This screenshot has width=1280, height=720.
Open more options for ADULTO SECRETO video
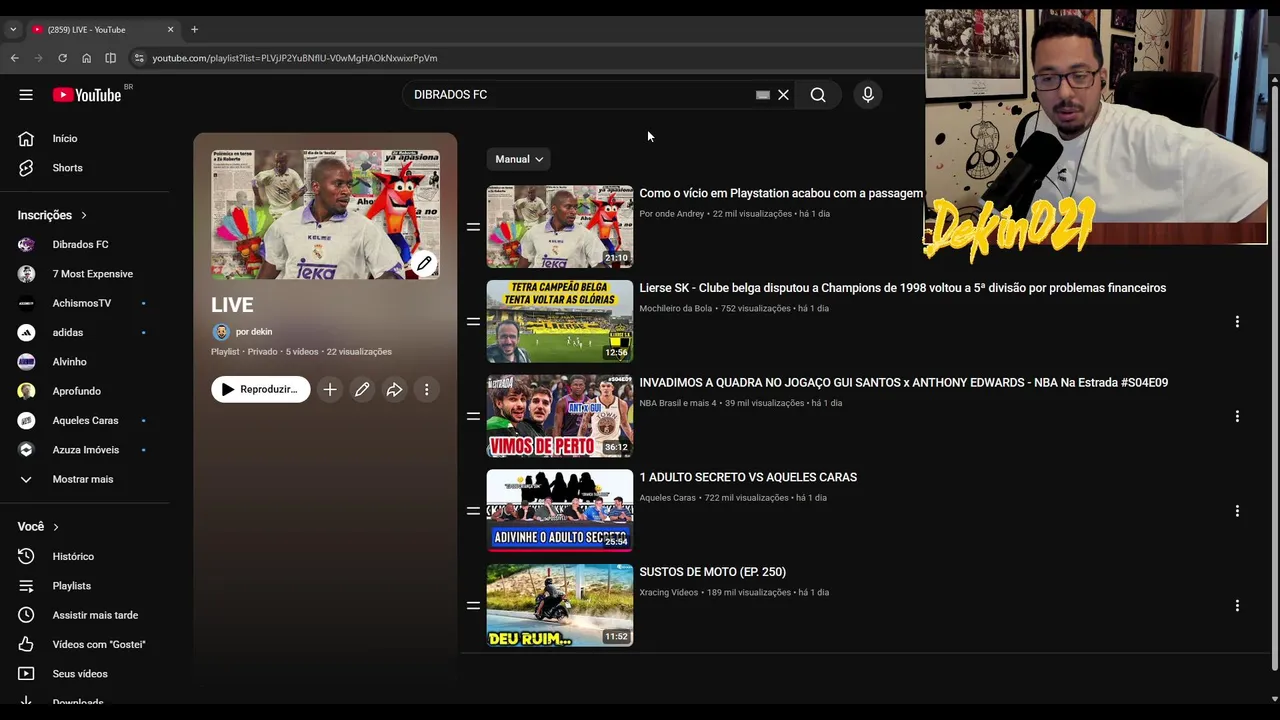click(x=1237, y=511)
